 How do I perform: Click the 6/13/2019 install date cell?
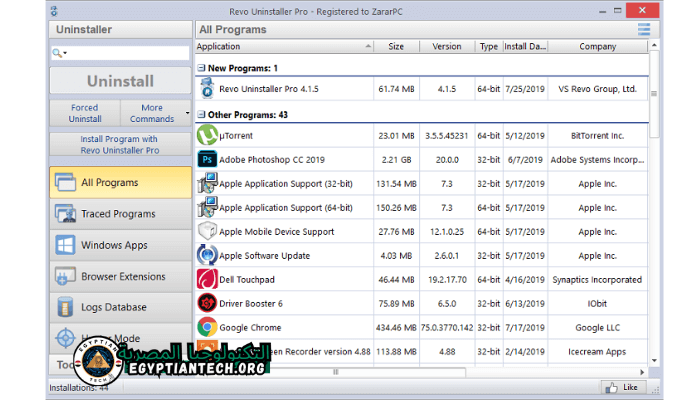click(x=525, y=303)
